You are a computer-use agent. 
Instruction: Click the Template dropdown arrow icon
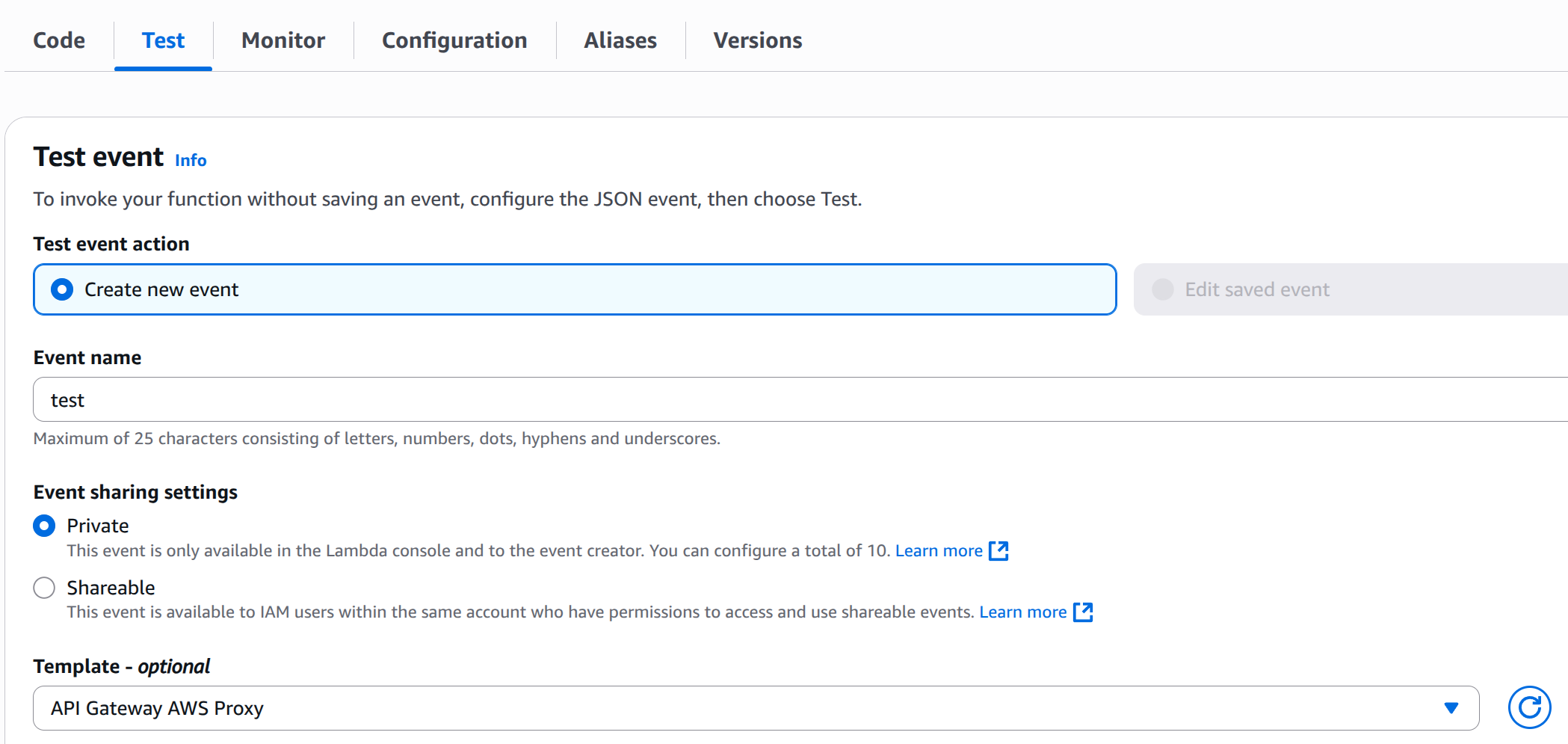point(1451,708)
